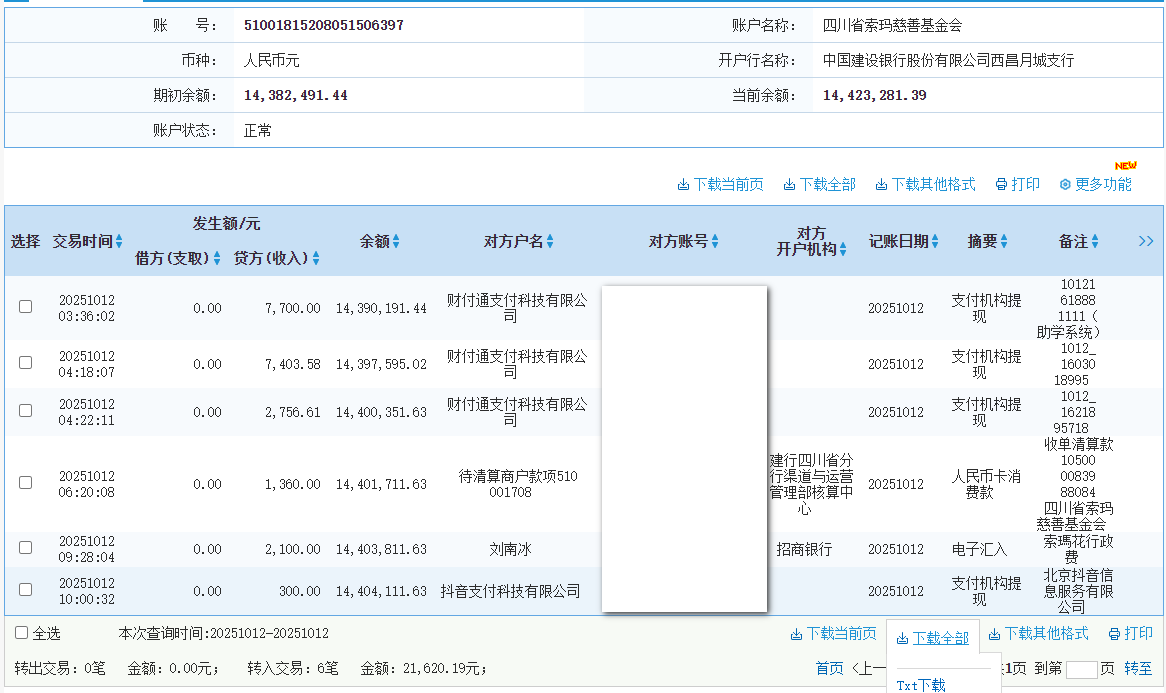1166x693 pixels.
Task: Click the 转至 jump-to-page link
Action: [1138, 669]
